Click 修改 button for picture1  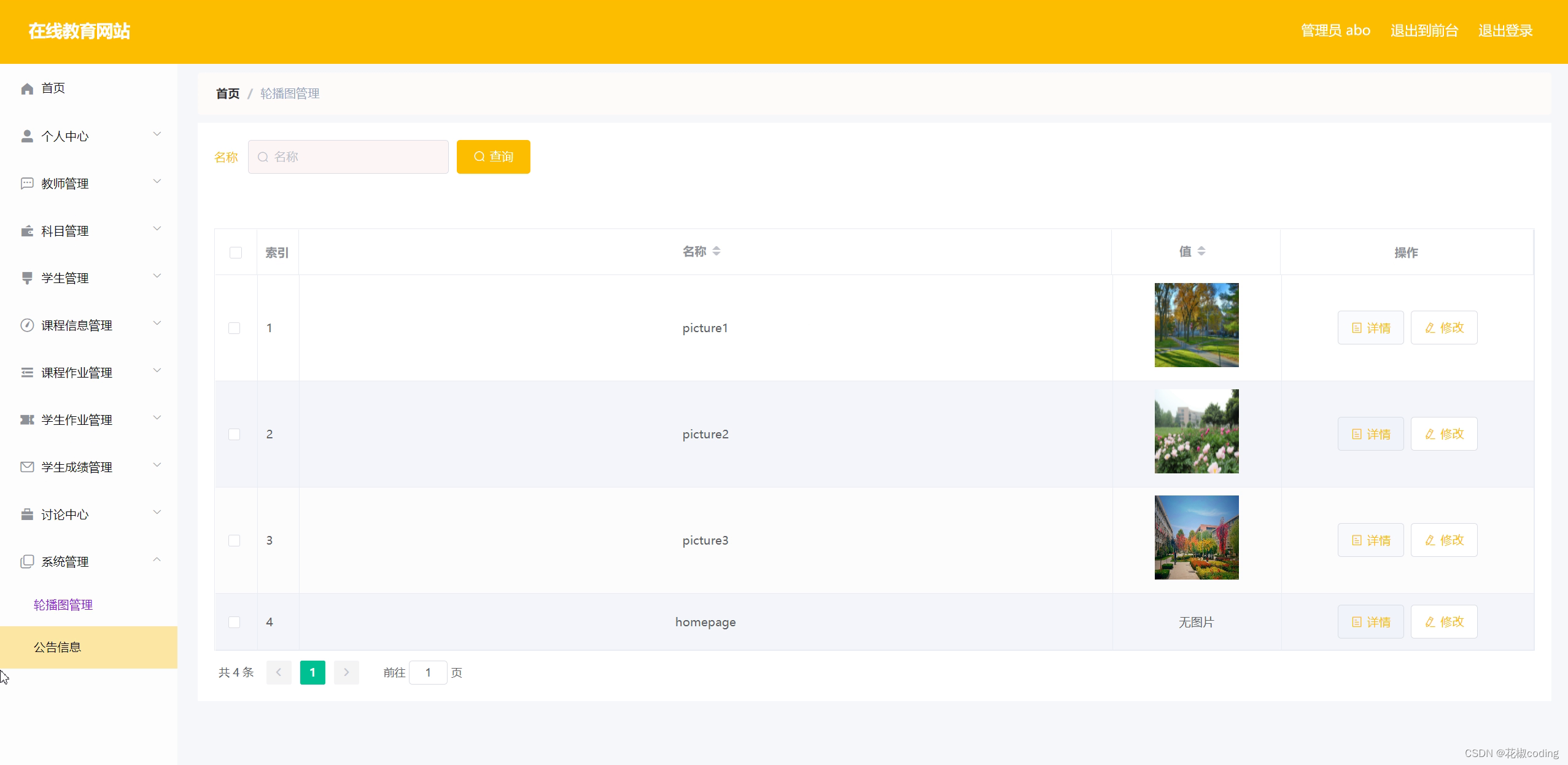tap(1443, 328)
